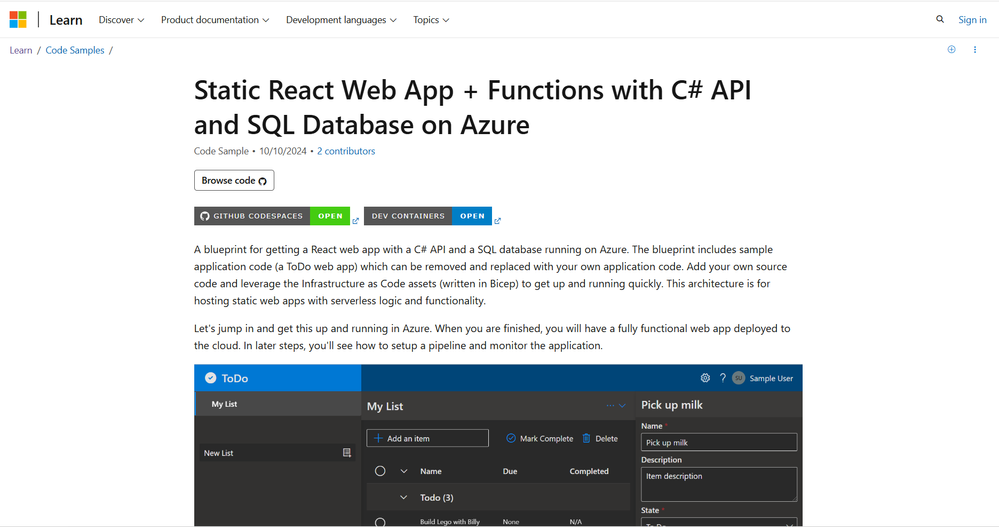Click the Code Samples breadcrumb link

pyautogui.click(x=75, y=50)
